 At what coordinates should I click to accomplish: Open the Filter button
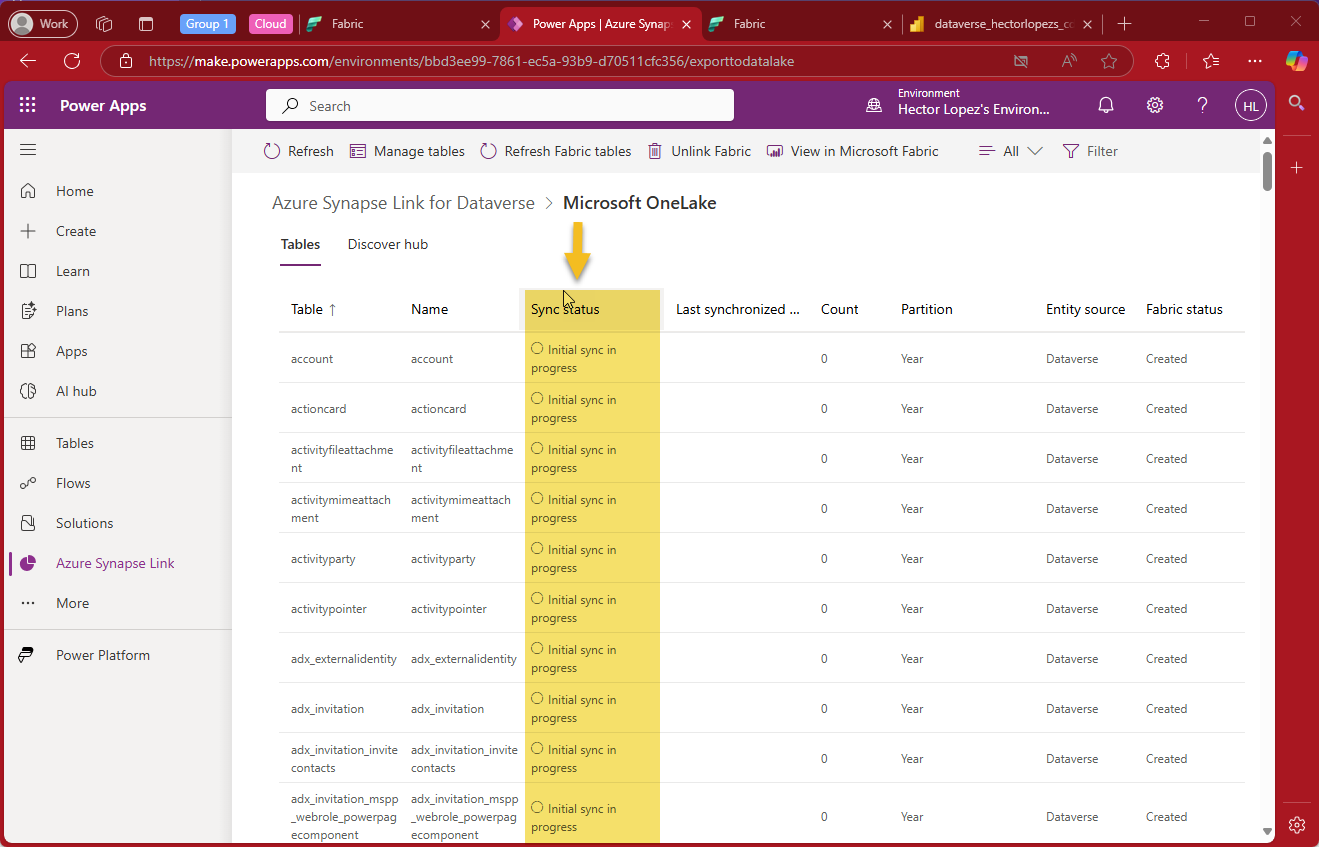point(1090,151)
